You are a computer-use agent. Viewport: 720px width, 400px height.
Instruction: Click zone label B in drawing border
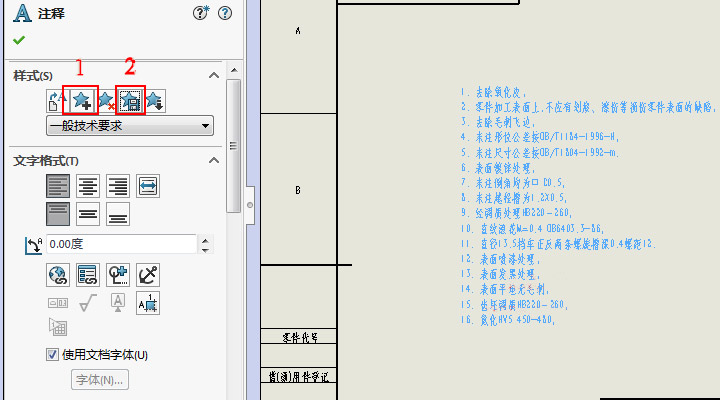[298, 190]
